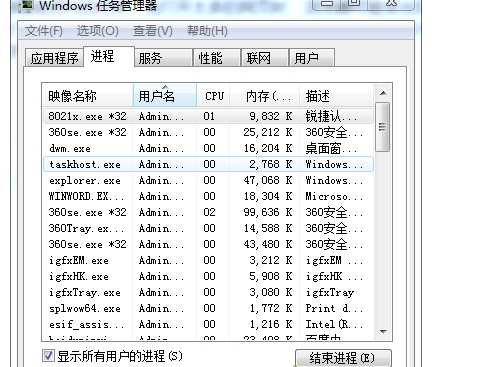
Task: Sort by 描述 column header
Action: pyautogui.click(x=336, y=96)
